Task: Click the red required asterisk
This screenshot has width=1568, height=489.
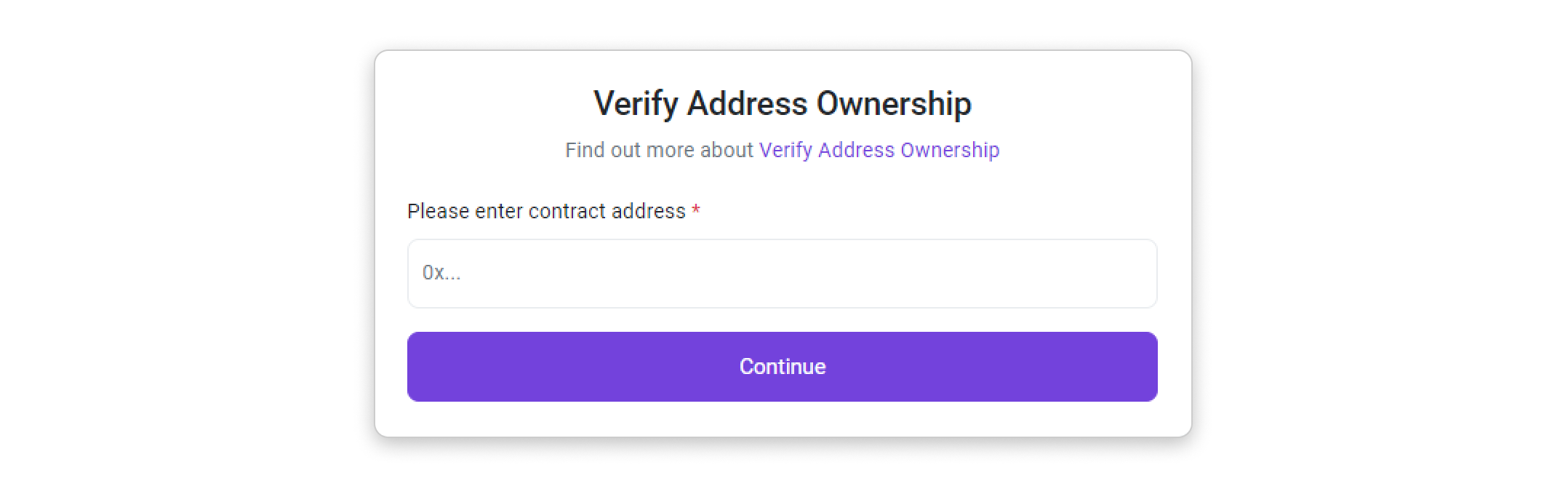Action: [x=696, y=211]
